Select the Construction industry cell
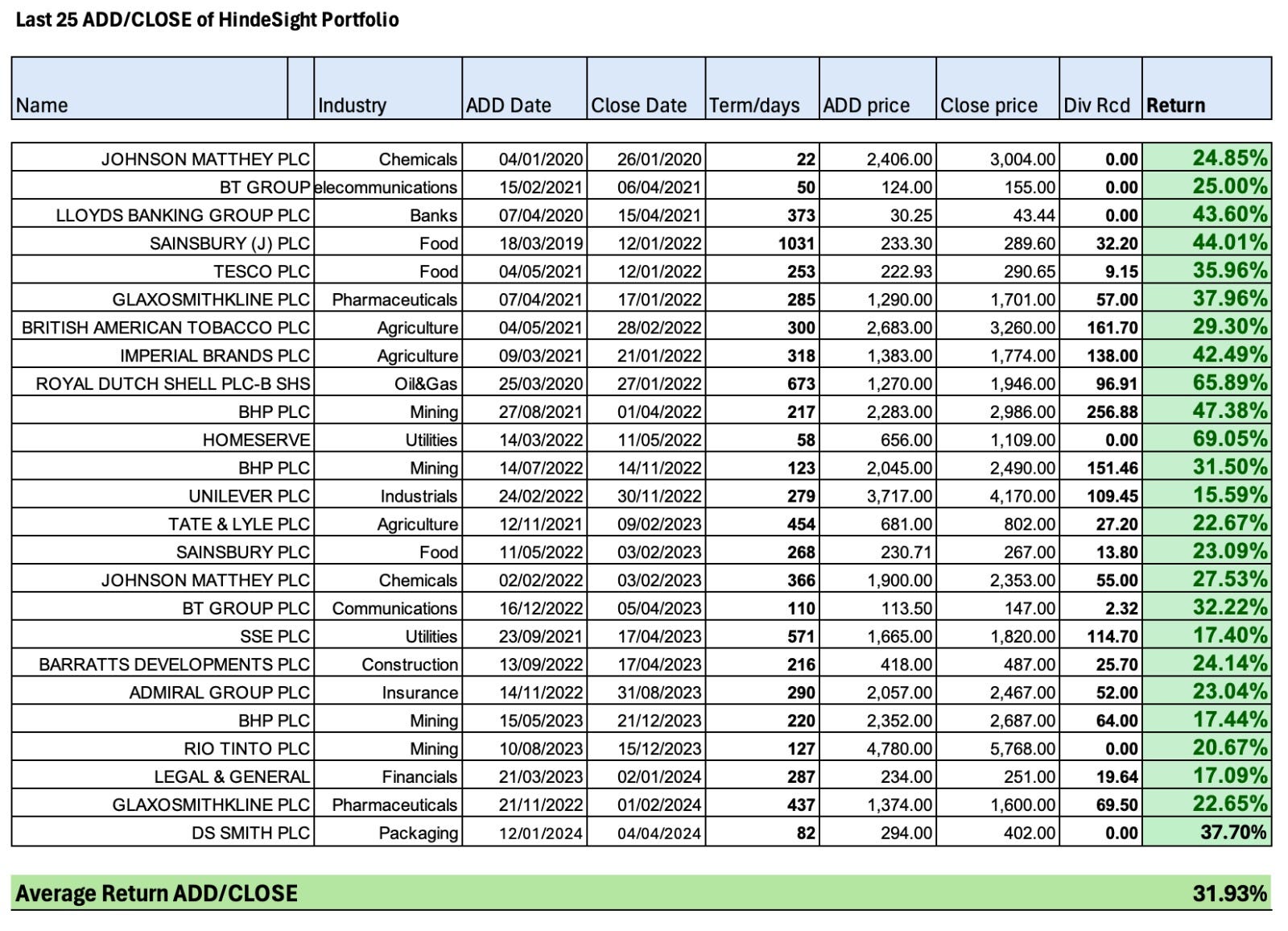The height and width of the screenshot is (931, 1288). 388,664
